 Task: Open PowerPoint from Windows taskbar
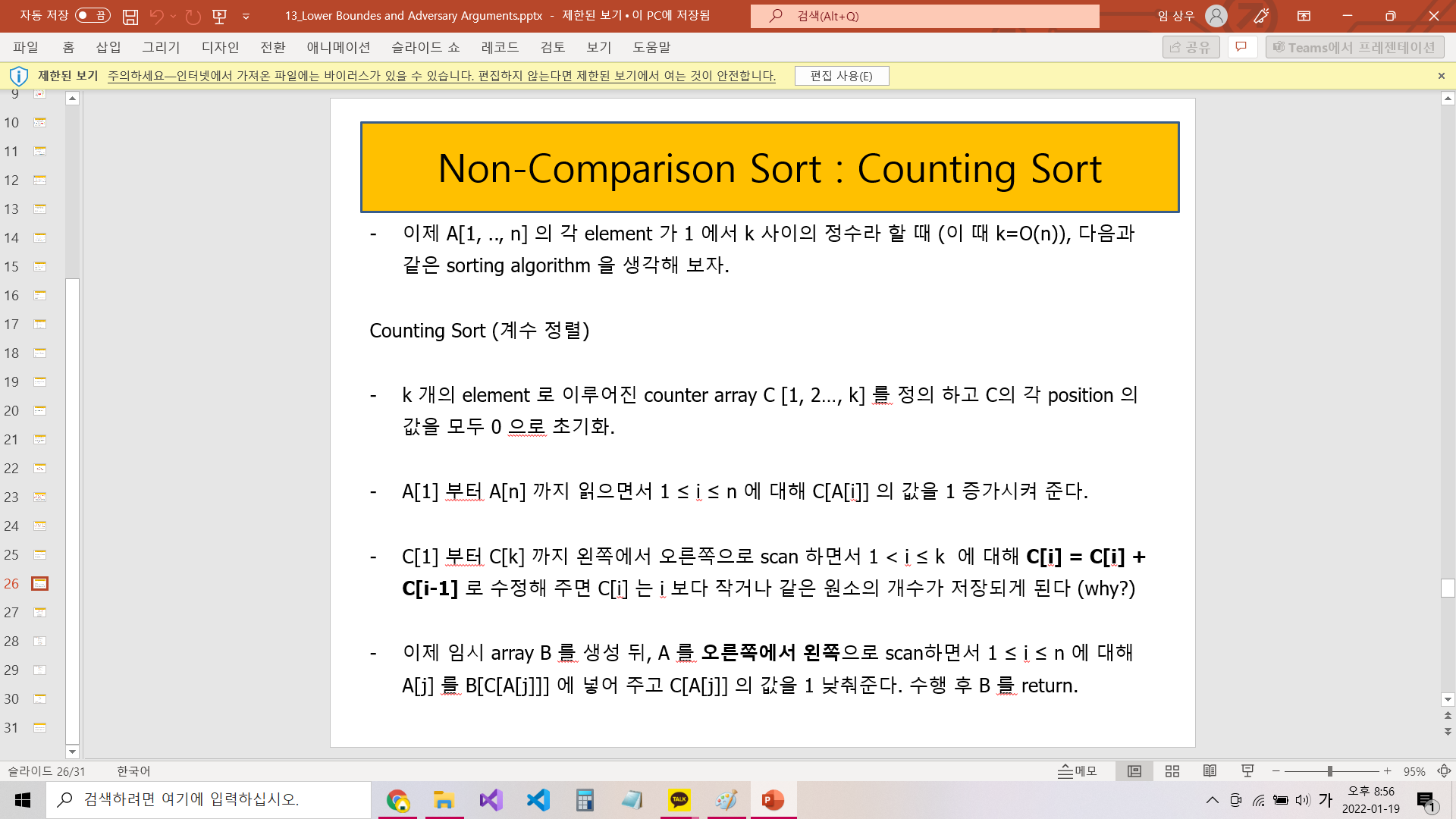(x=773, y=800)
